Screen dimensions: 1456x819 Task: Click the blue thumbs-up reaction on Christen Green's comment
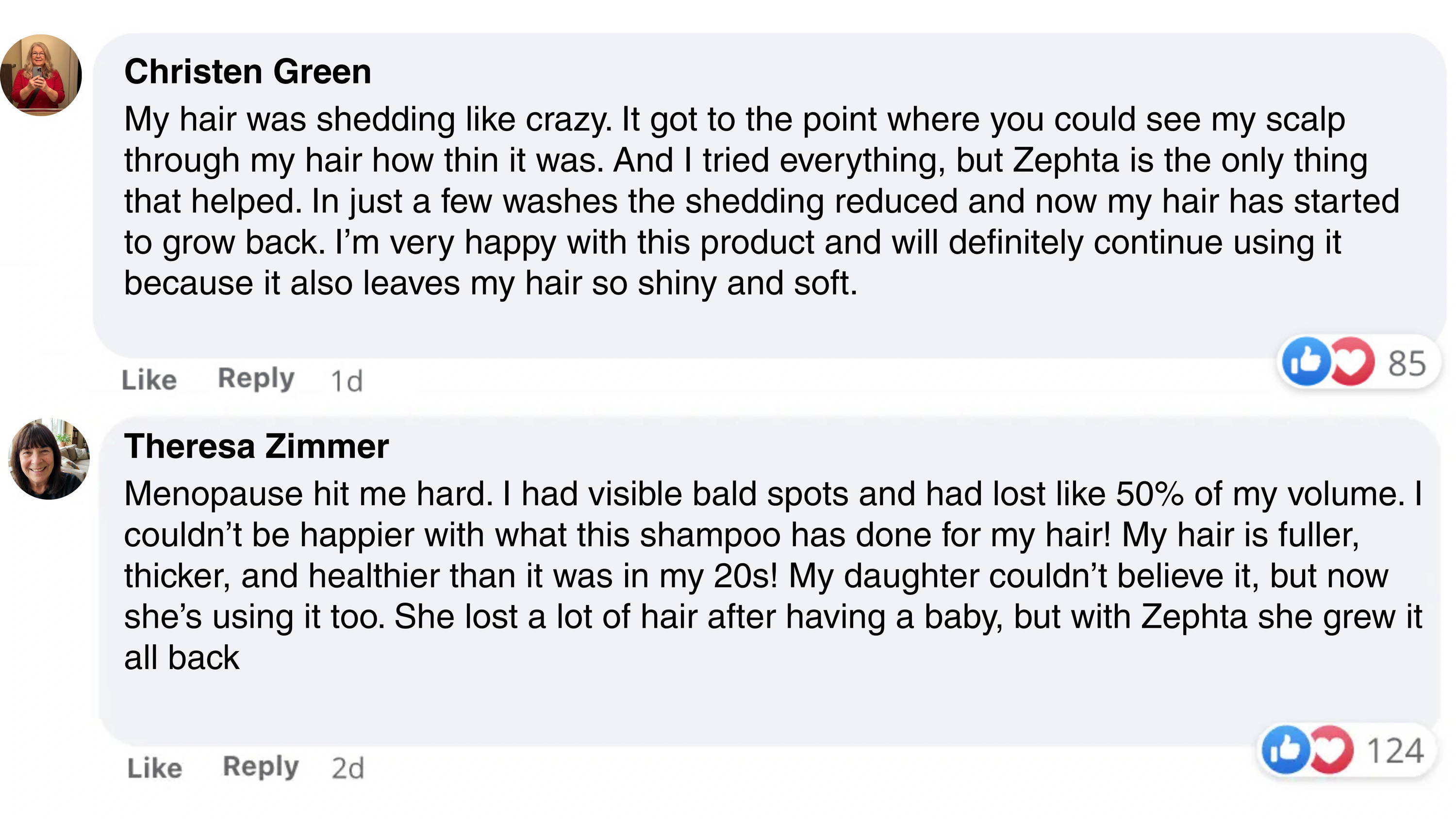tap(1306, 362)
